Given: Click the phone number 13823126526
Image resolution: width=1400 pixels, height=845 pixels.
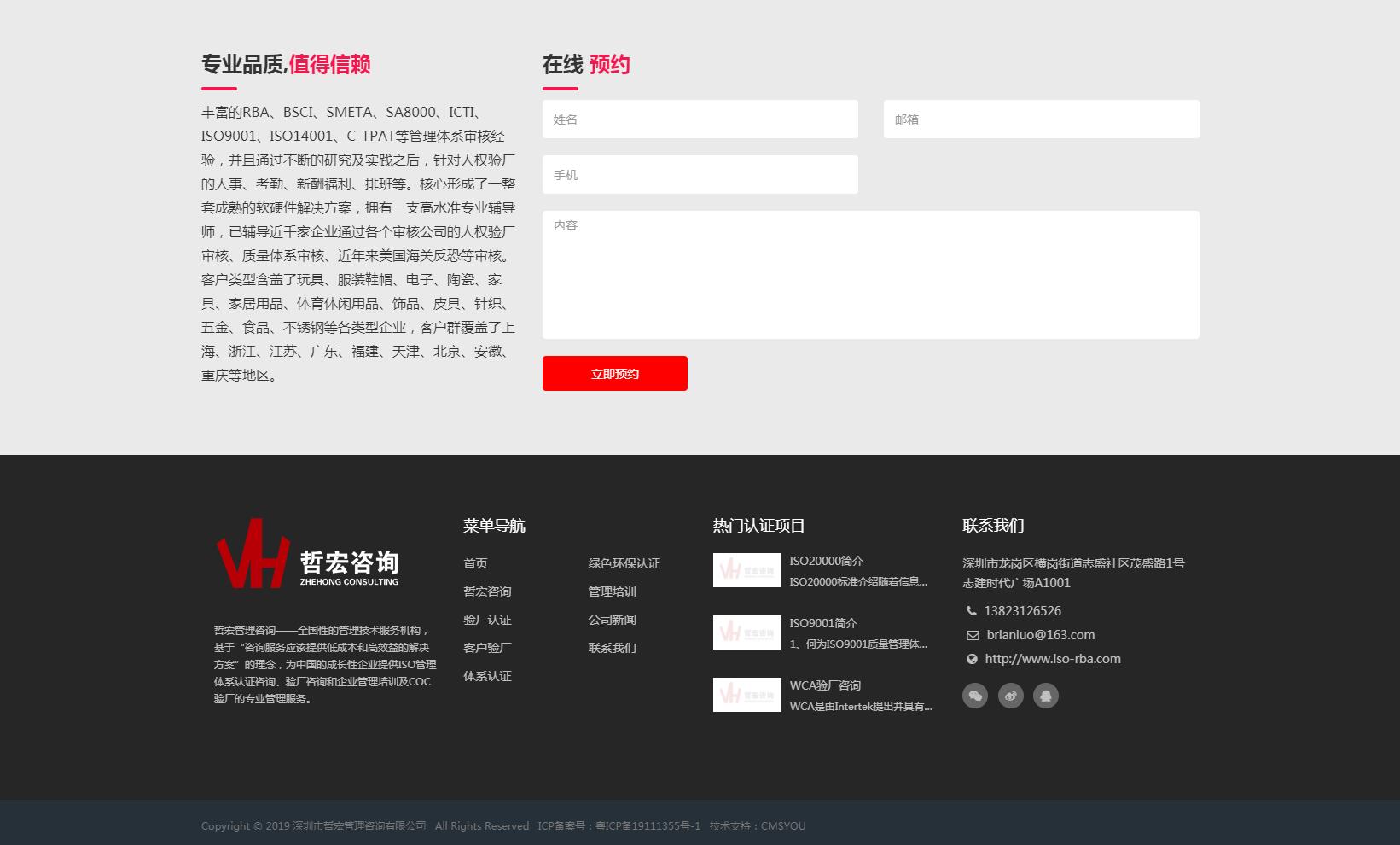Looking at the screenshot, I should (1022, 611).
